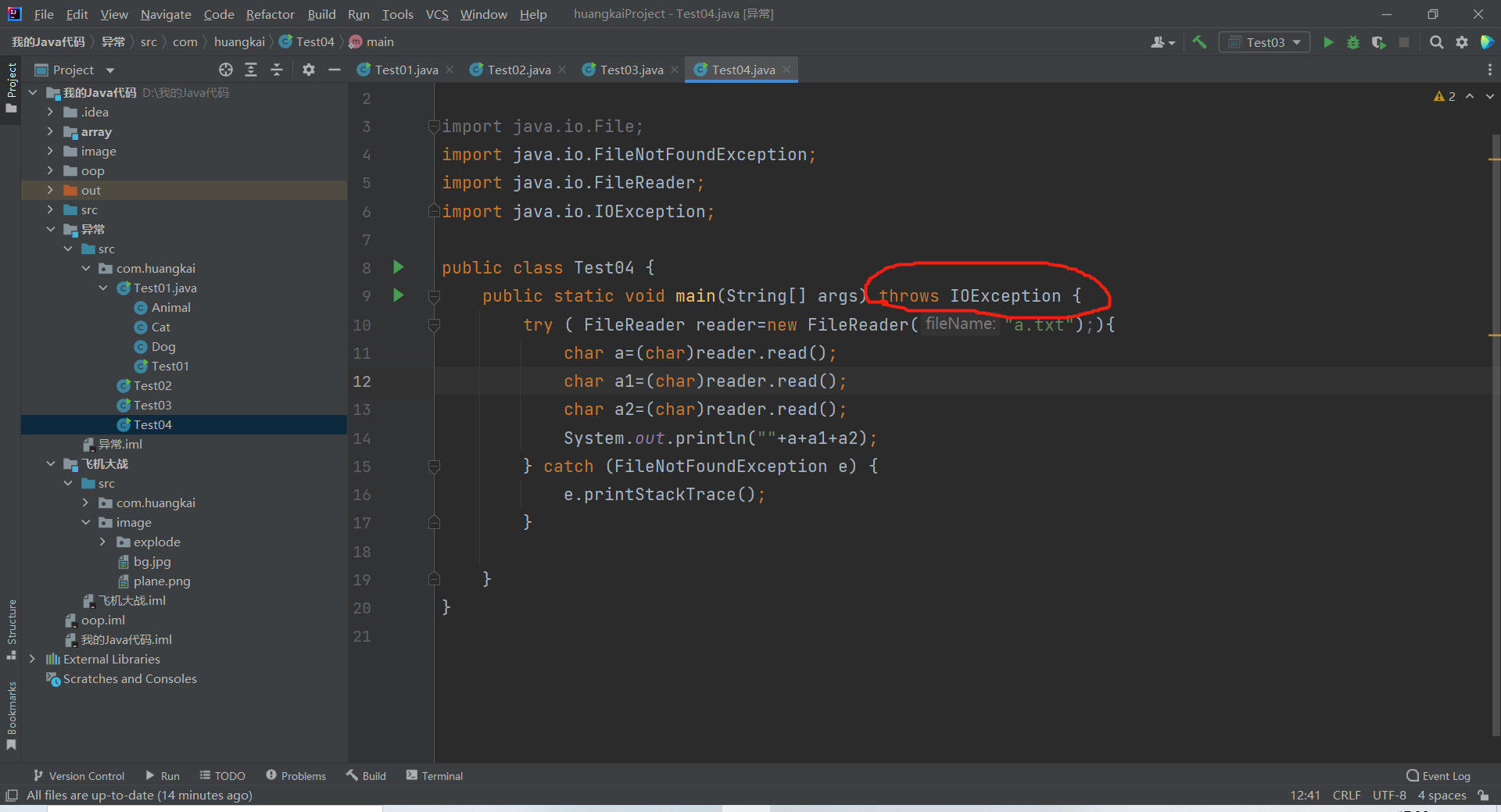Toggle the Structure side tool button

[11, 629]
